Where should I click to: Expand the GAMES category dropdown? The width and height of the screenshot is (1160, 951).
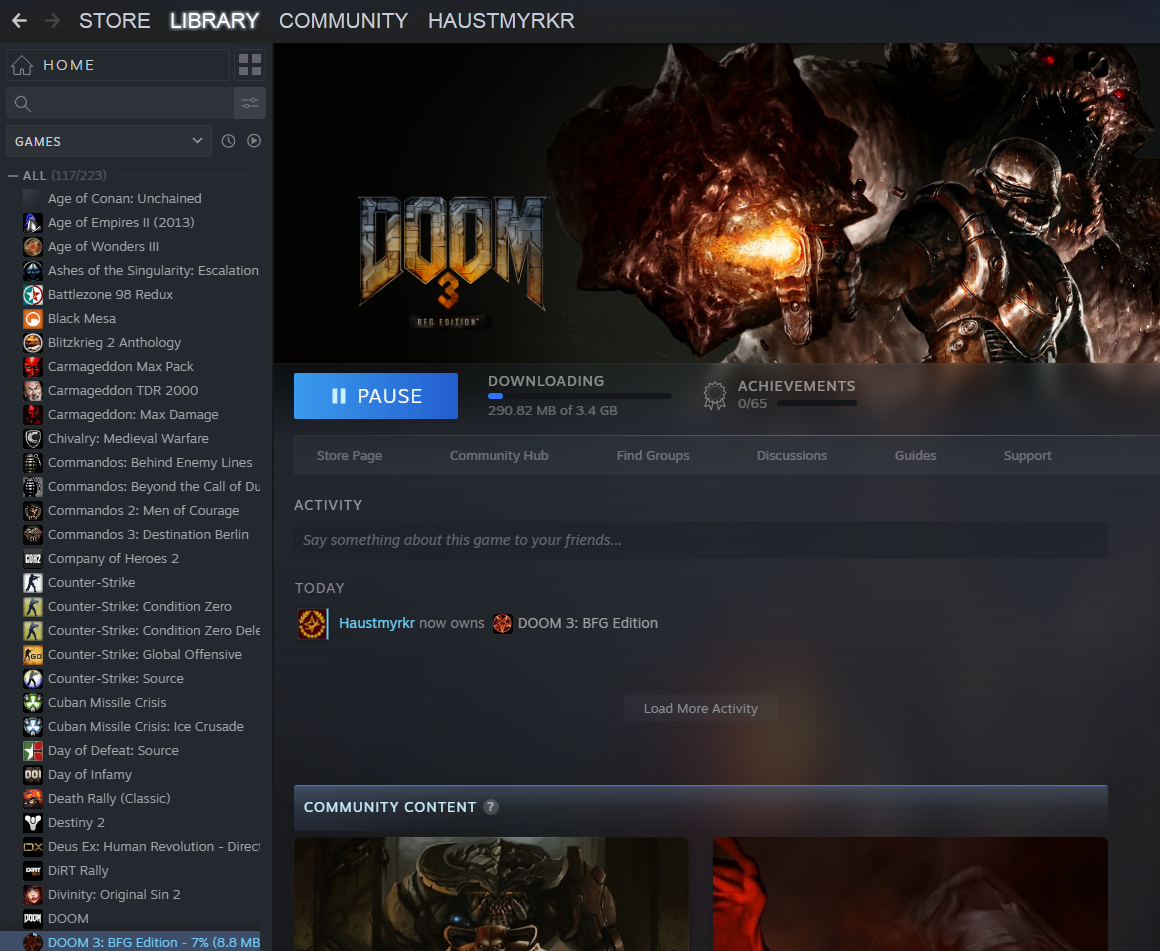tap(108, 141)
